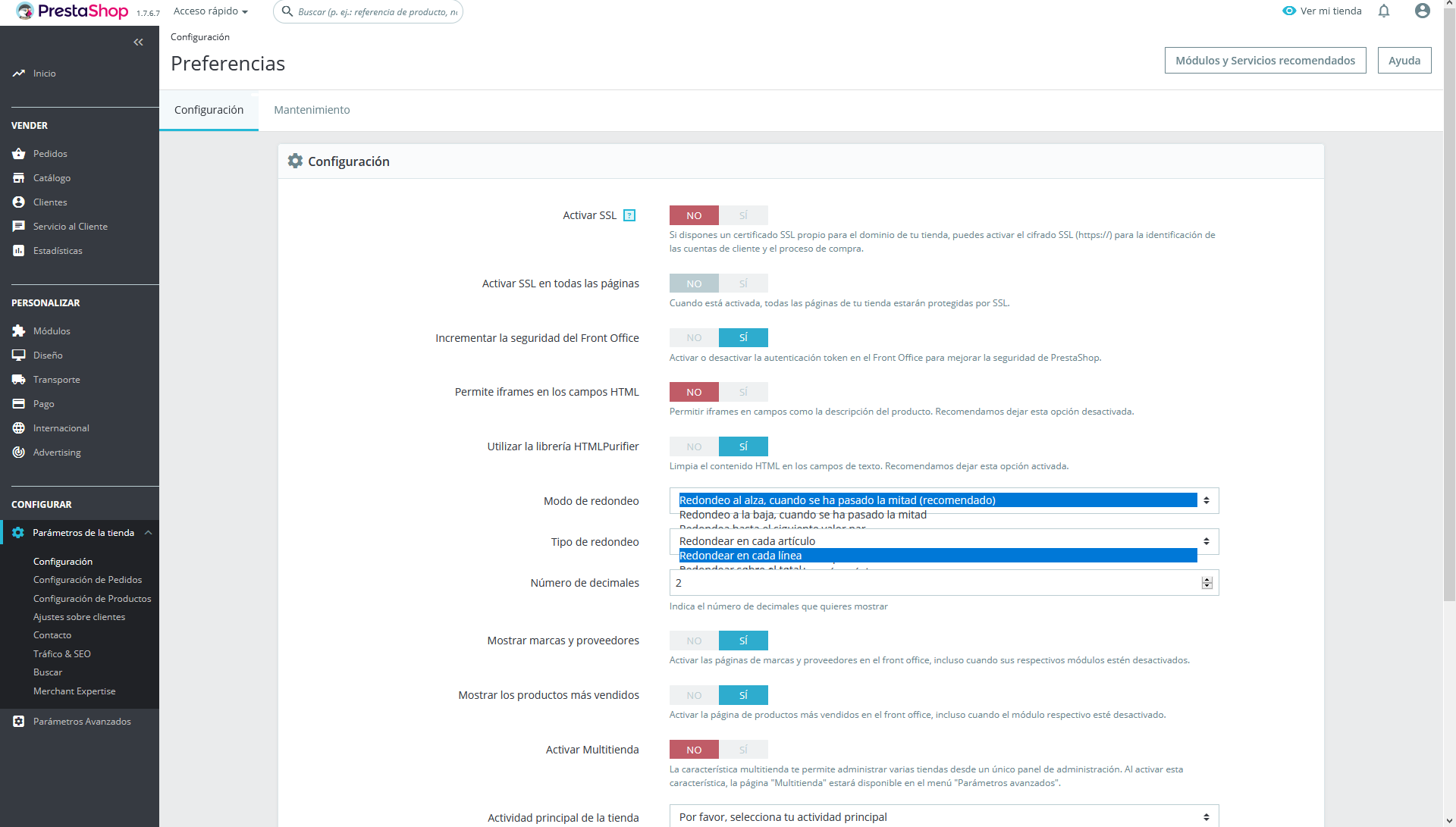Disable Mostrar marcas y proveedores with NO
The image size is (1456, 827).
694,641
